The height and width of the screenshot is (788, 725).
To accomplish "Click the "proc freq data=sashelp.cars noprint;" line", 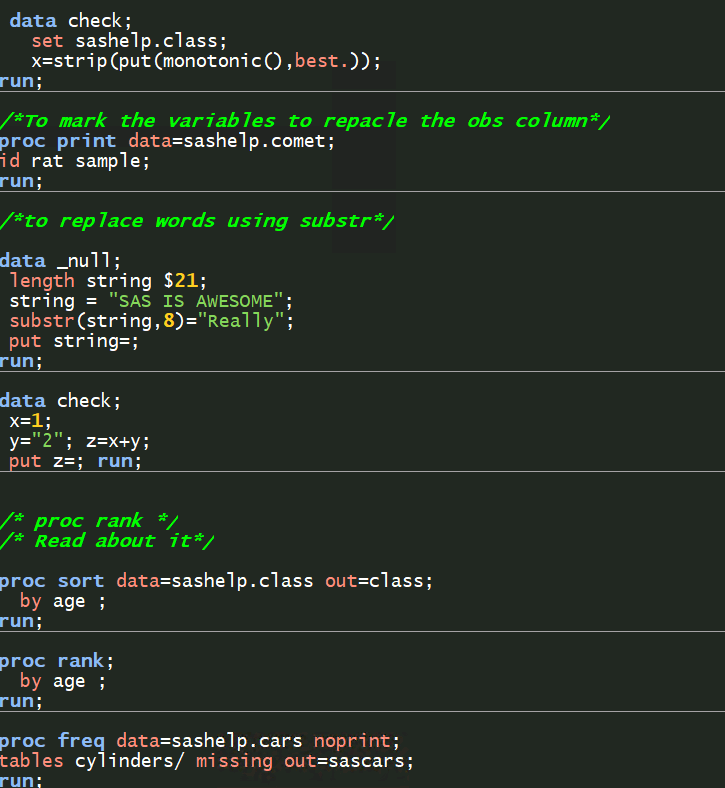I will click(200, 741).
